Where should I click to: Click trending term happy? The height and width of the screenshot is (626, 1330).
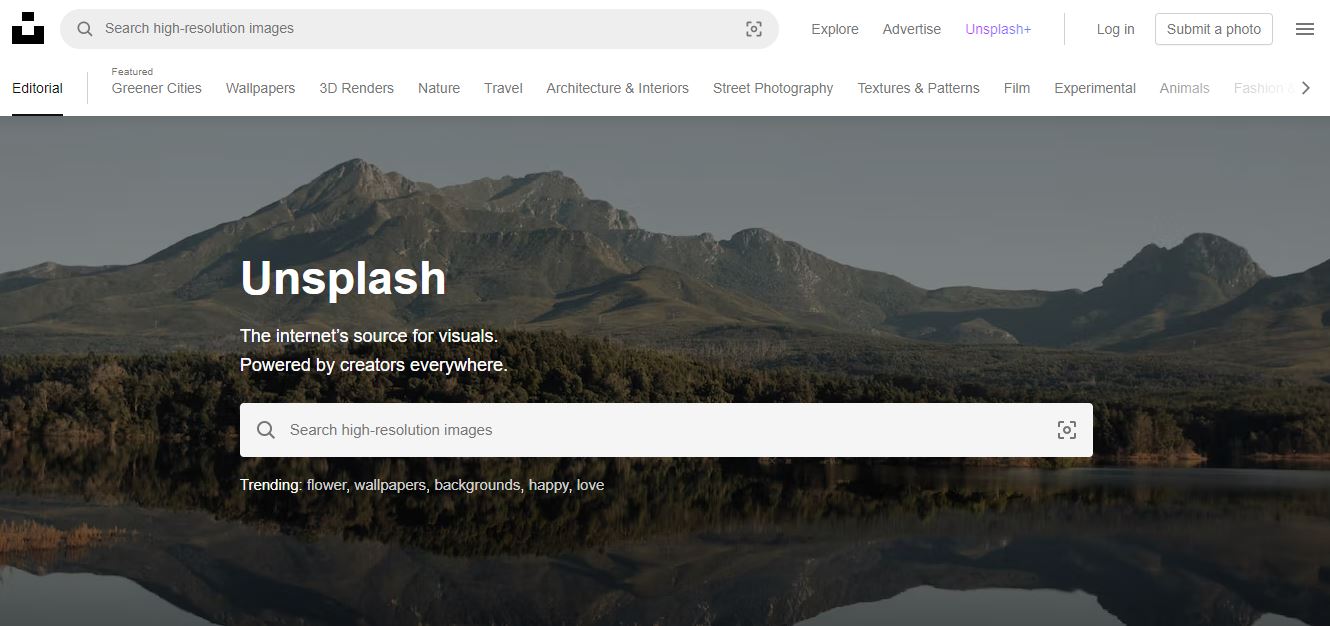549,485
